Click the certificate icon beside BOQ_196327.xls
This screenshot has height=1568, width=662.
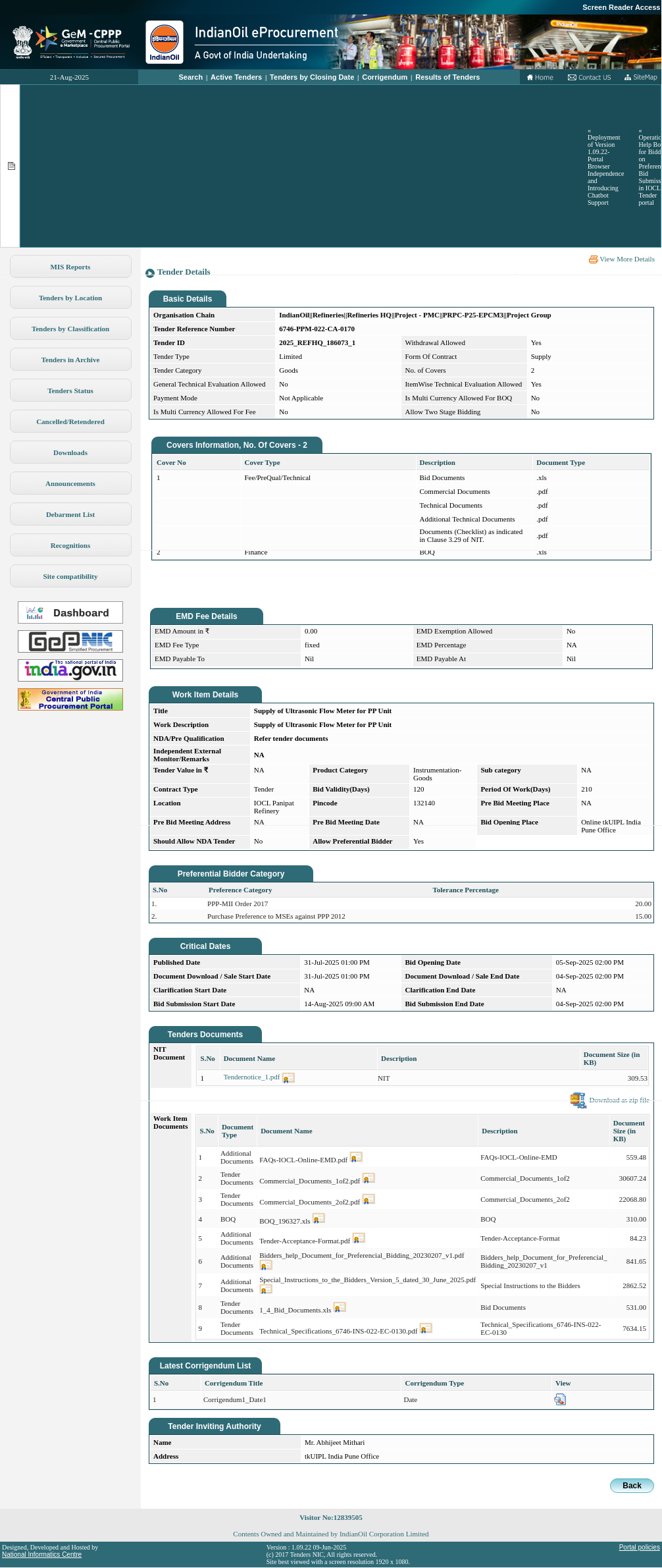(318, 1219)
